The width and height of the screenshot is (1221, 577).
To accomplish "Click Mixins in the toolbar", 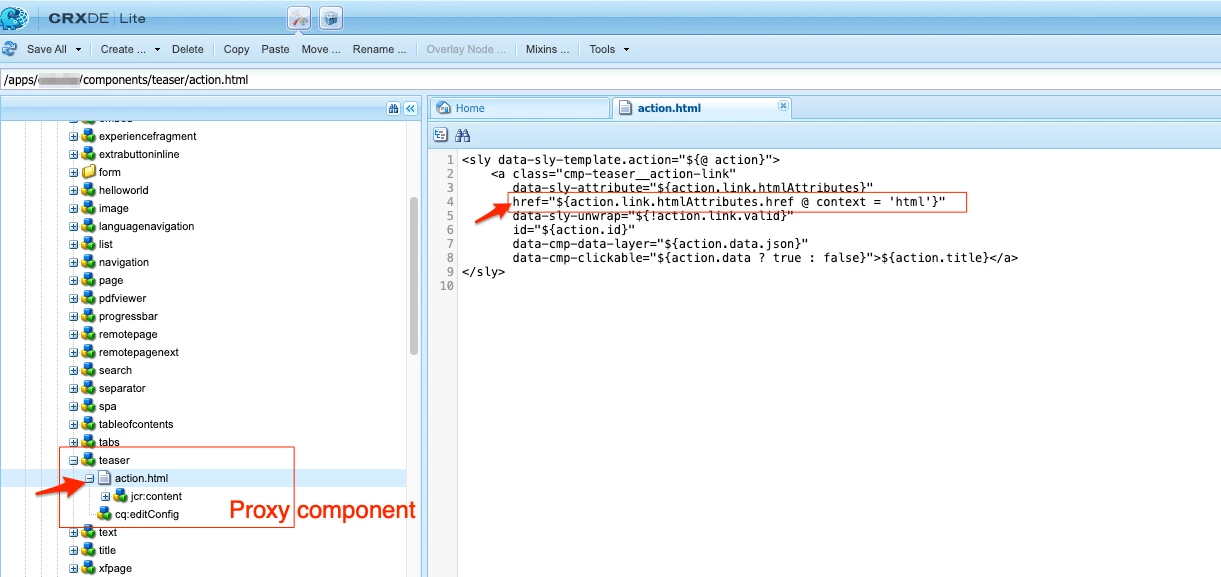I will [547, 49].
